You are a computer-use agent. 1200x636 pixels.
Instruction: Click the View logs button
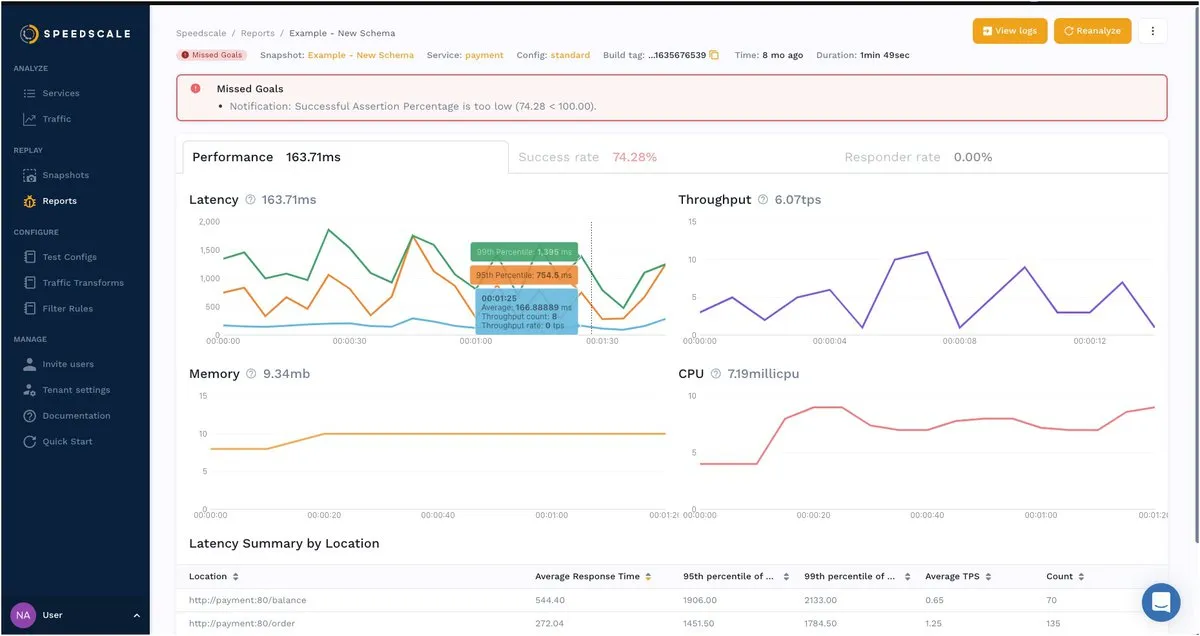(x=1009, y=31)
